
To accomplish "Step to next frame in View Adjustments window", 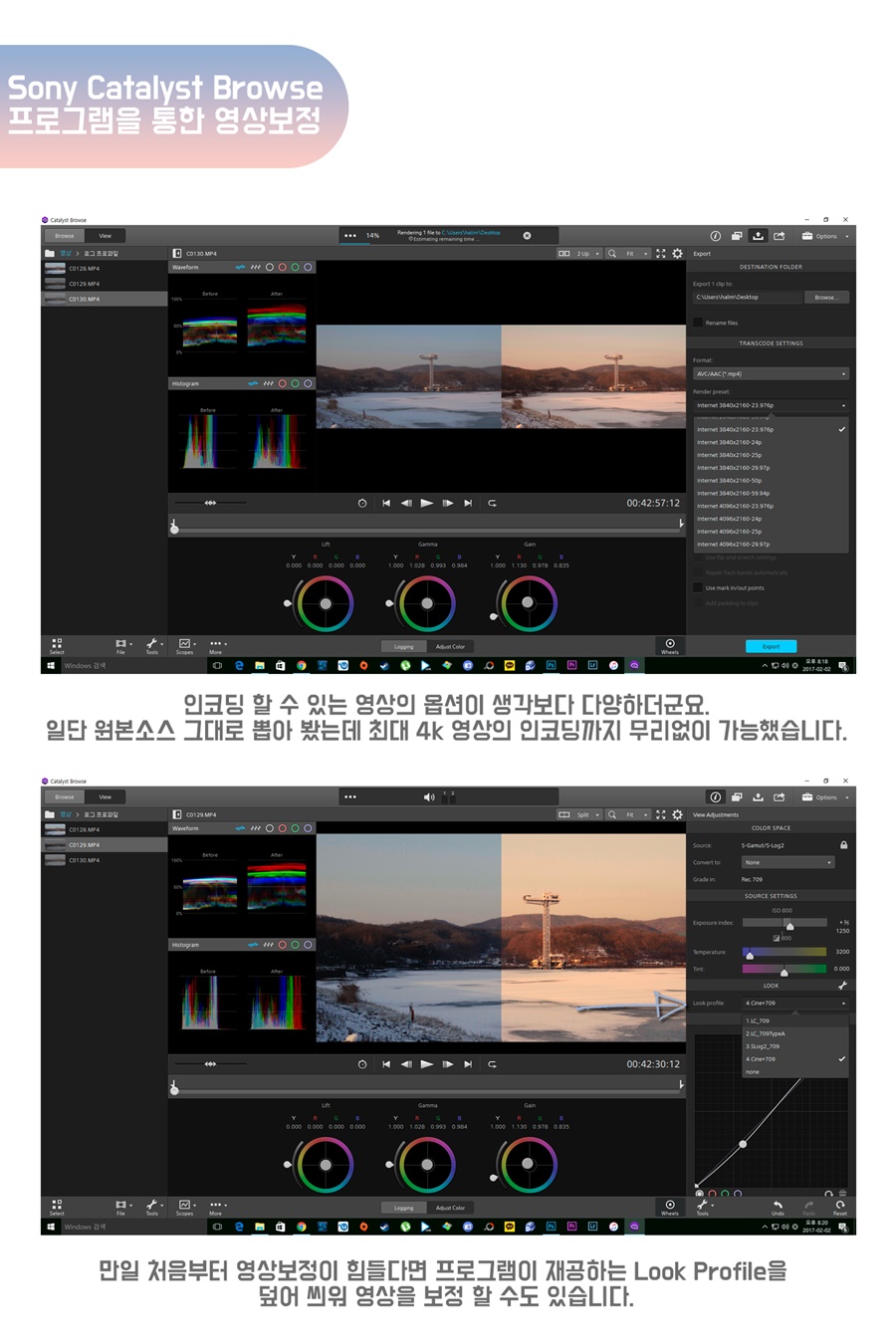I will point(448,1064).
